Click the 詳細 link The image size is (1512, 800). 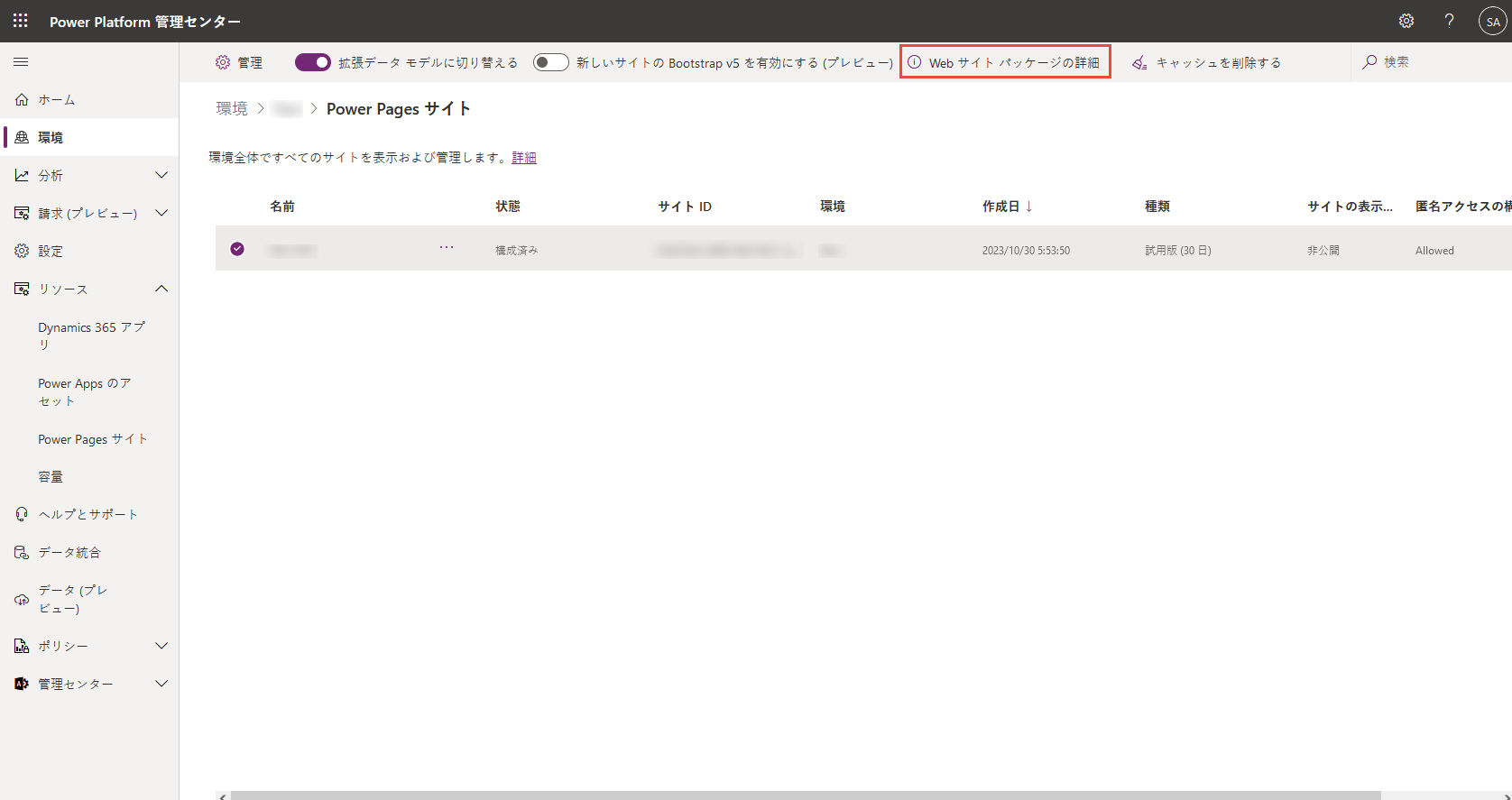[x=524, y=158]
